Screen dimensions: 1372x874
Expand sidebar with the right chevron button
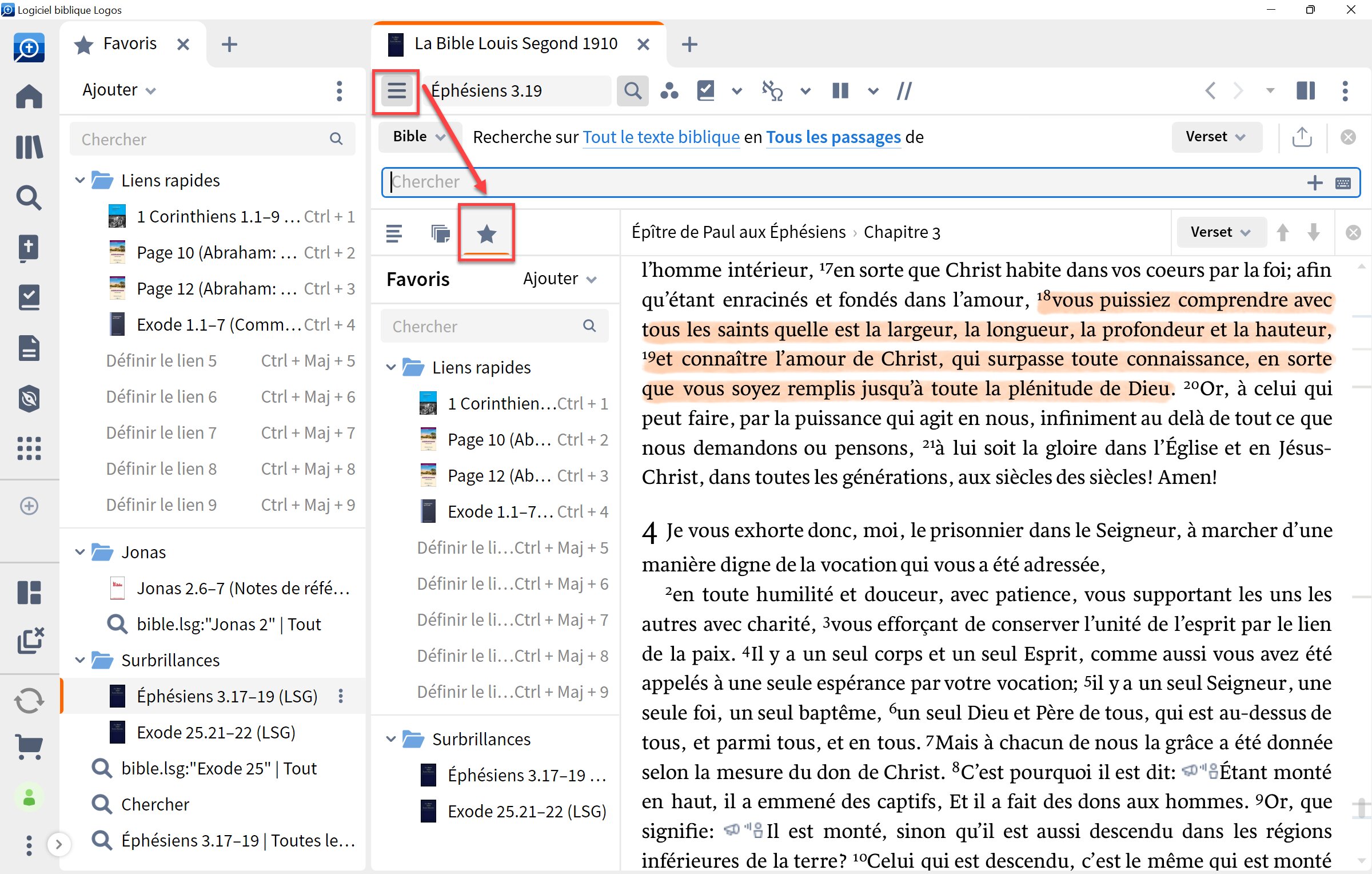[x=58, y=844]
